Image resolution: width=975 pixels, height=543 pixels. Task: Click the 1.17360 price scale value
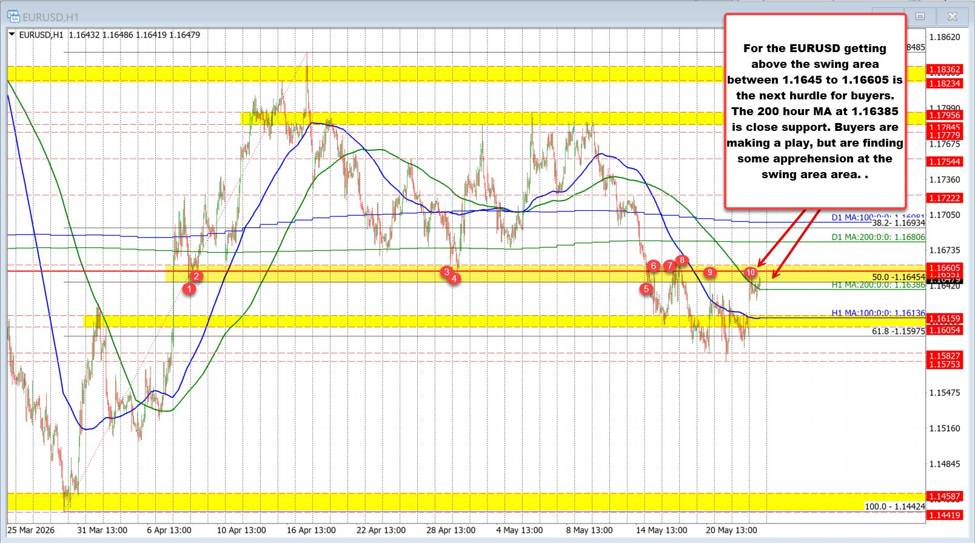tap(945, 179)
